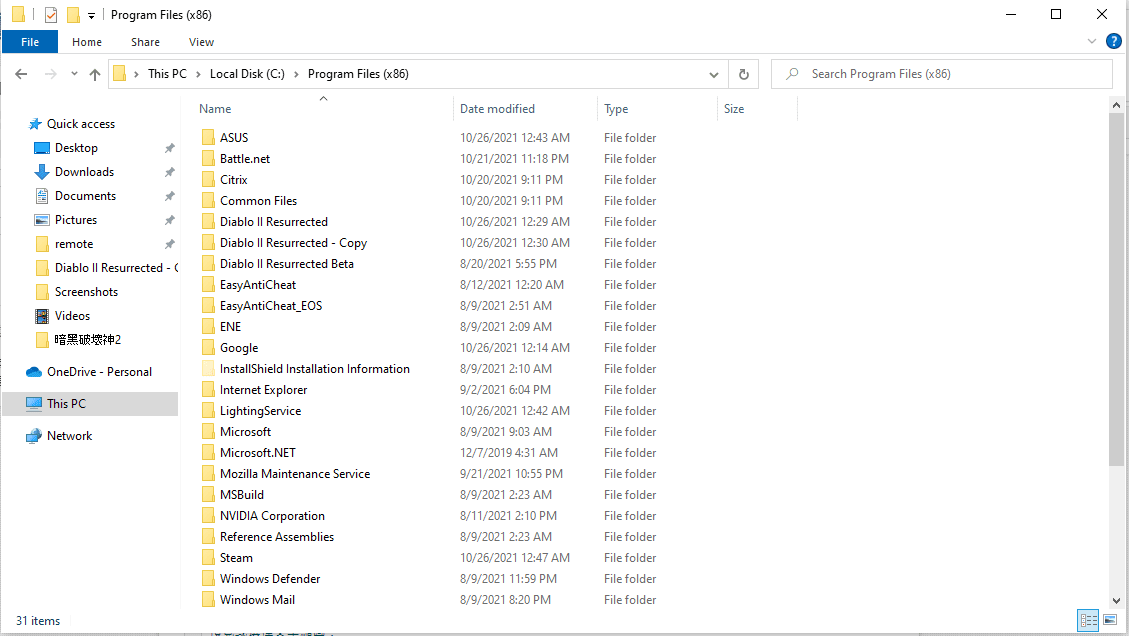Screen dimensions: 1129x636
Task: Click the Videos filmstrip icon in sidebar
Action: click(42, 315)
